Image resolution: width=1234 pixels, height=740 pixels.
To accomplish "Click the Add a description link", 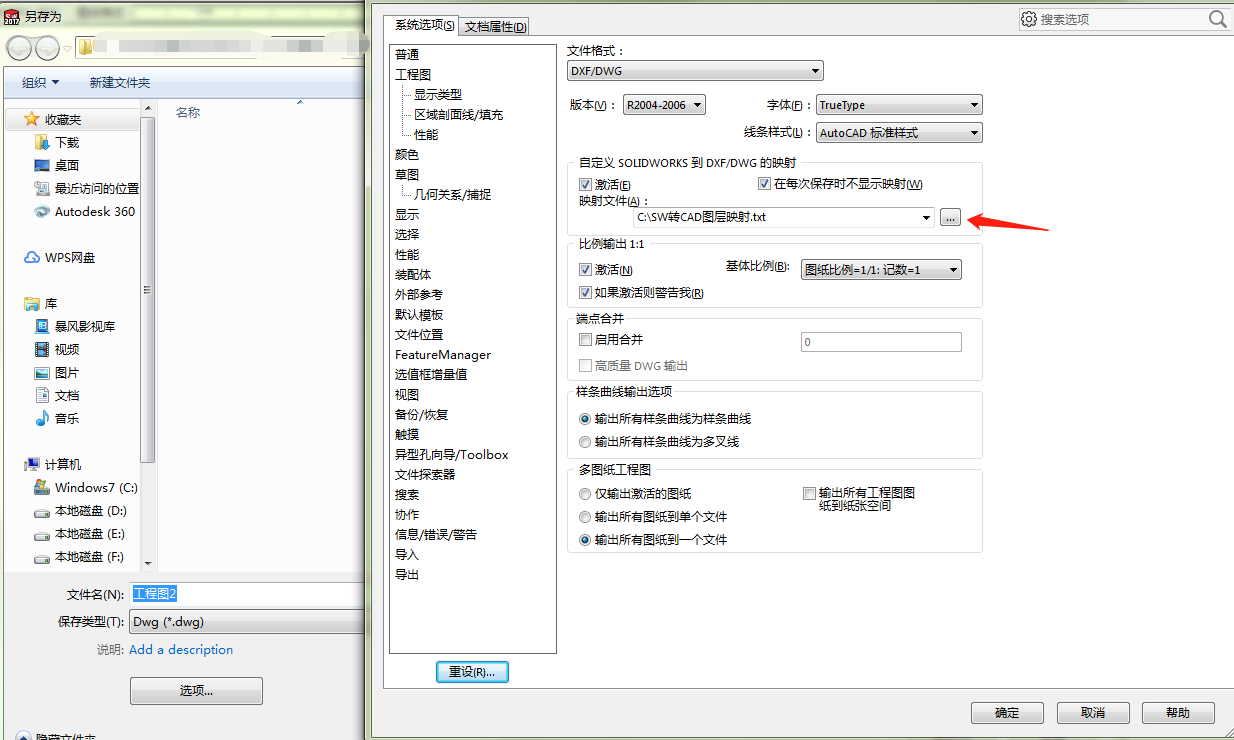I will coord(181,650).
